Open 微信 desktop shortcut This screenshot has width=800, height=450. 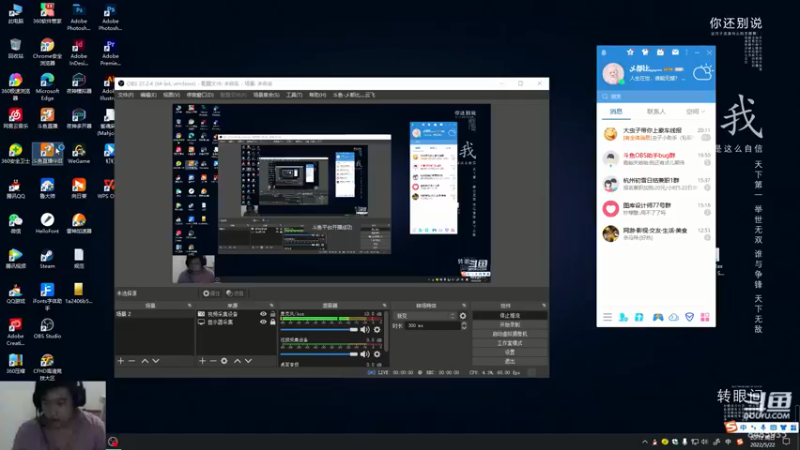15,223
